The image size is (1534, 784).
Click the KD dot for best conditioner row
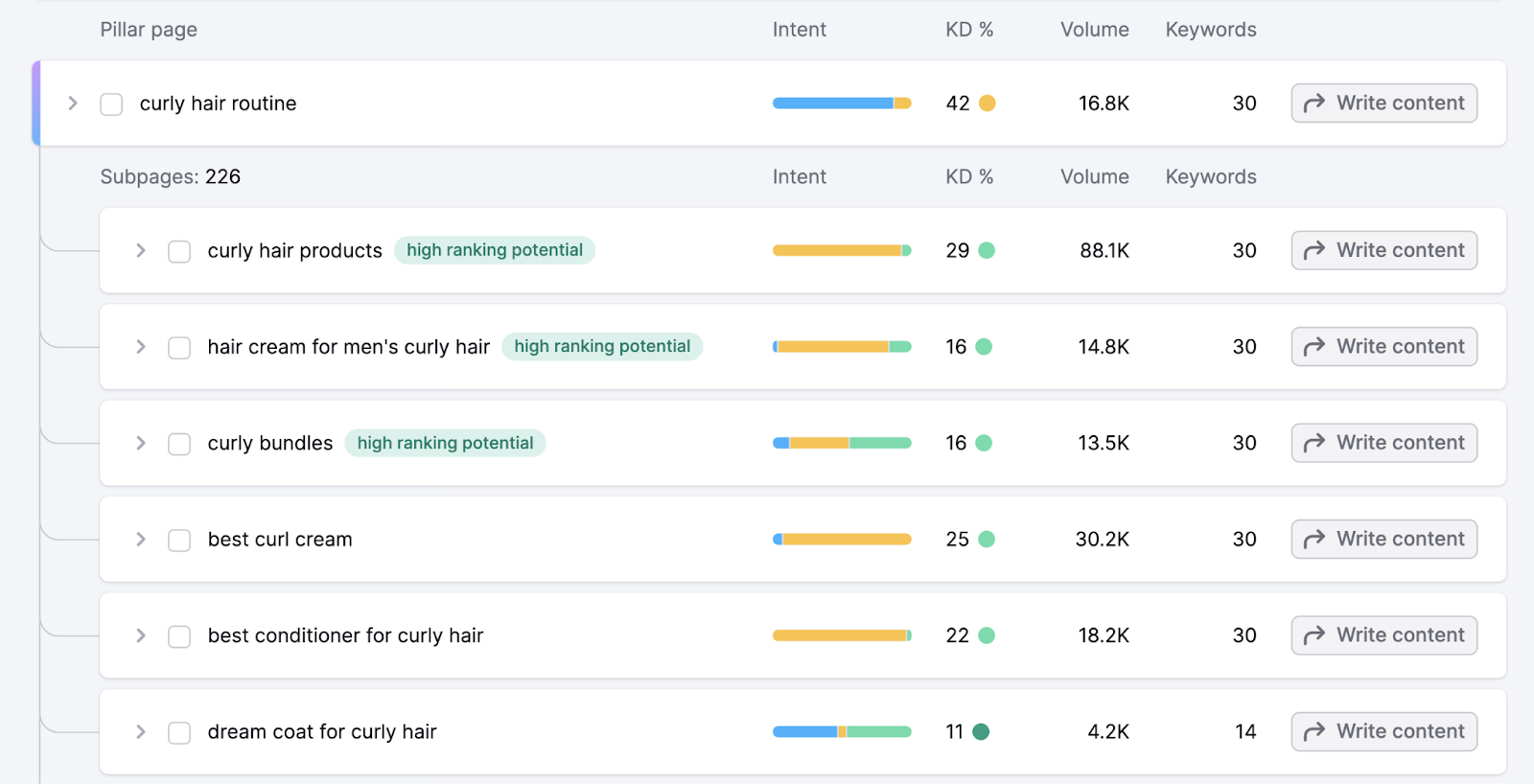coord(987,635)
